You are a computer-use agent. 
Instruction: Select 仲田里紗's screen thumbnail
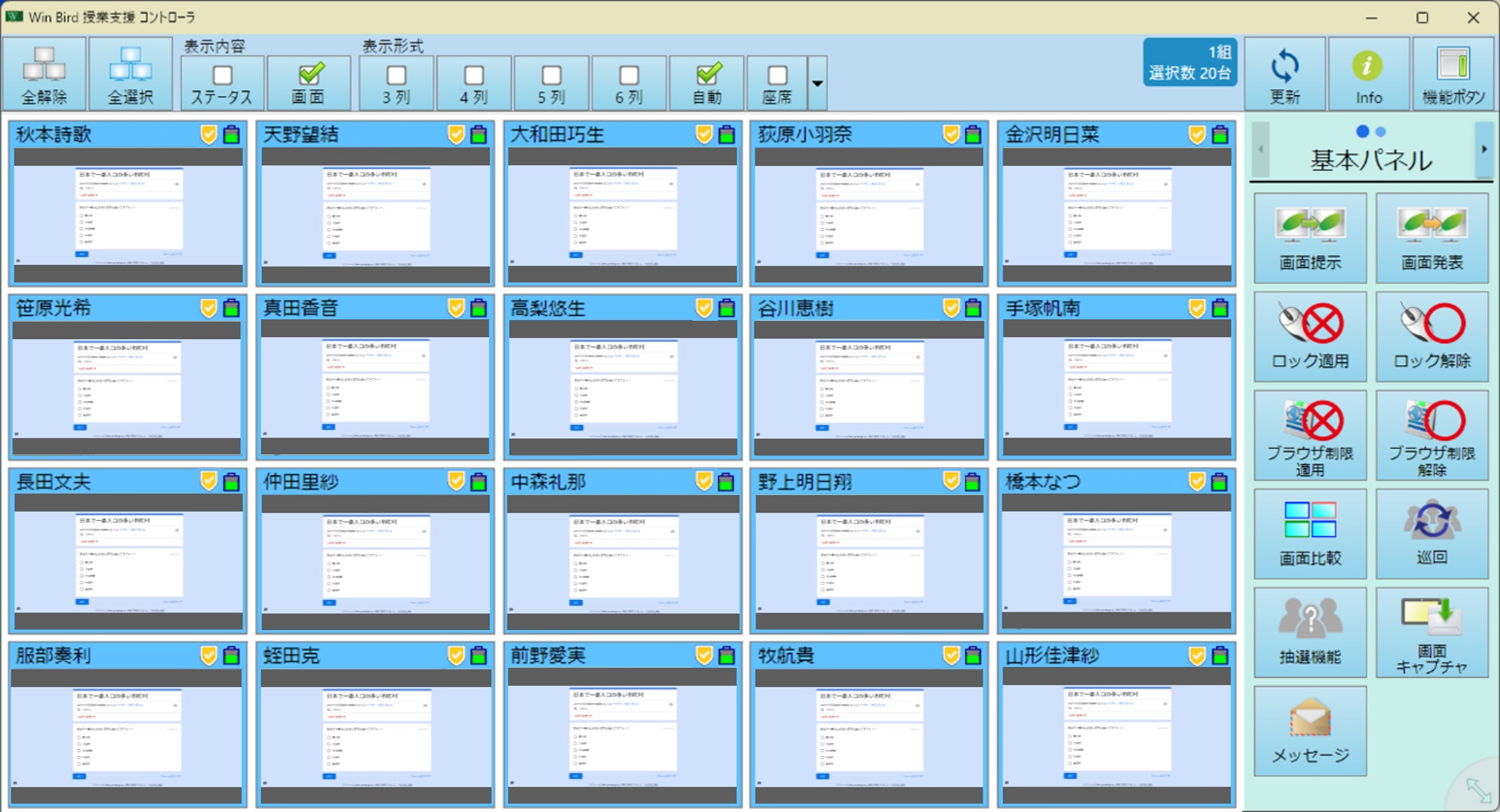(x=375, y=563)
